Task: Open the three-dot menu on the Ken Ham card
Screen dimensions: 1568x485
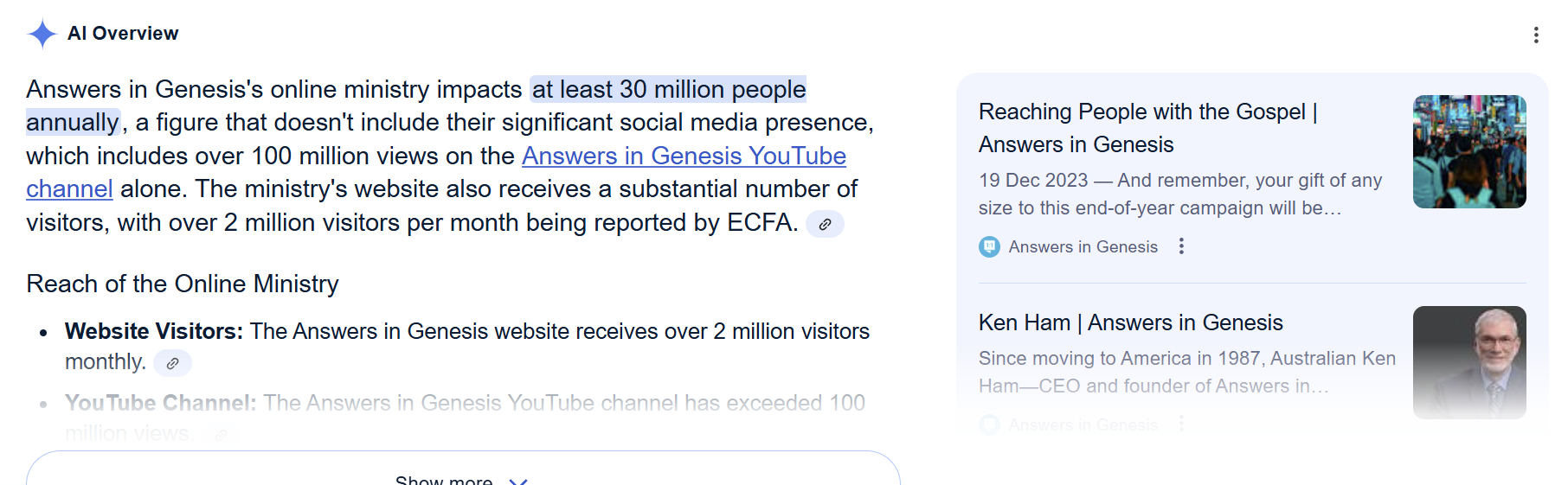Action: coord(1181,424)
